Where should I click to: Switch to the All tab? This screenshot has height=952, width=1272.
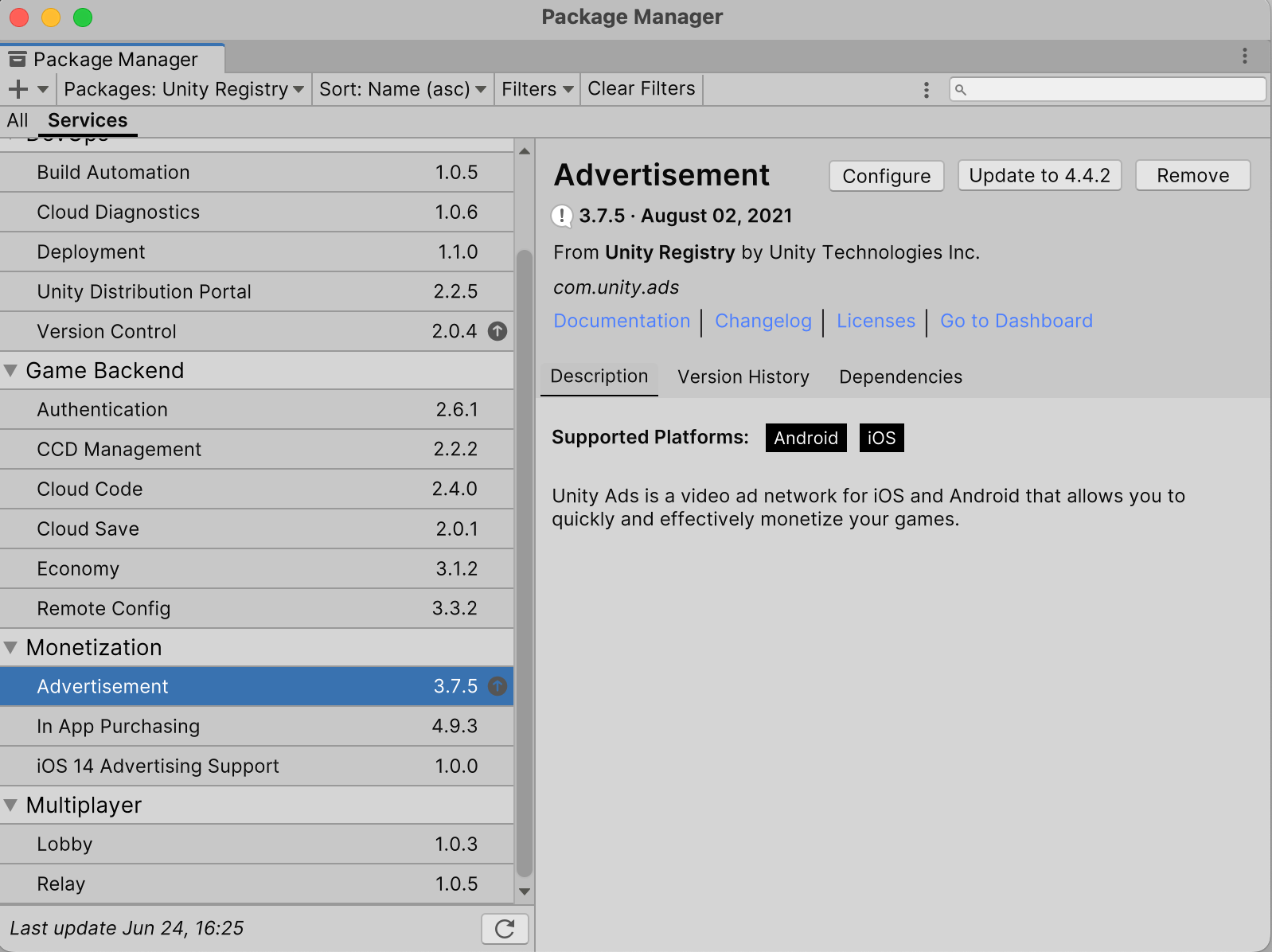click(18, 120)
